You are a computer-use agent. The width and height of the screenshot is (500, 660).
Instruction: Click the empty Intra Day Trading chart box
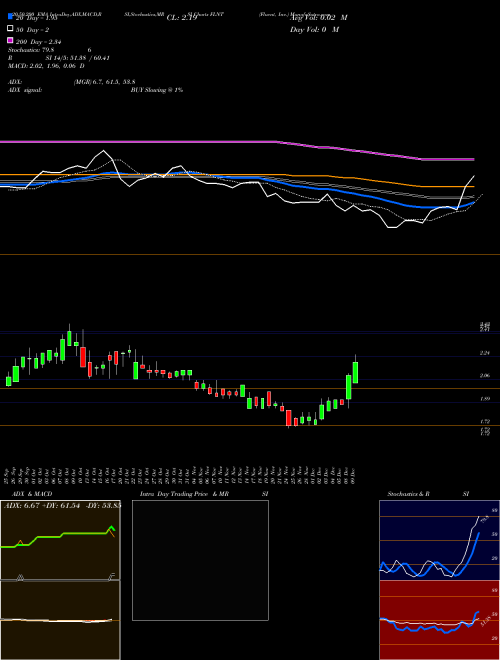pyautogui.click(x=200, y=560)
